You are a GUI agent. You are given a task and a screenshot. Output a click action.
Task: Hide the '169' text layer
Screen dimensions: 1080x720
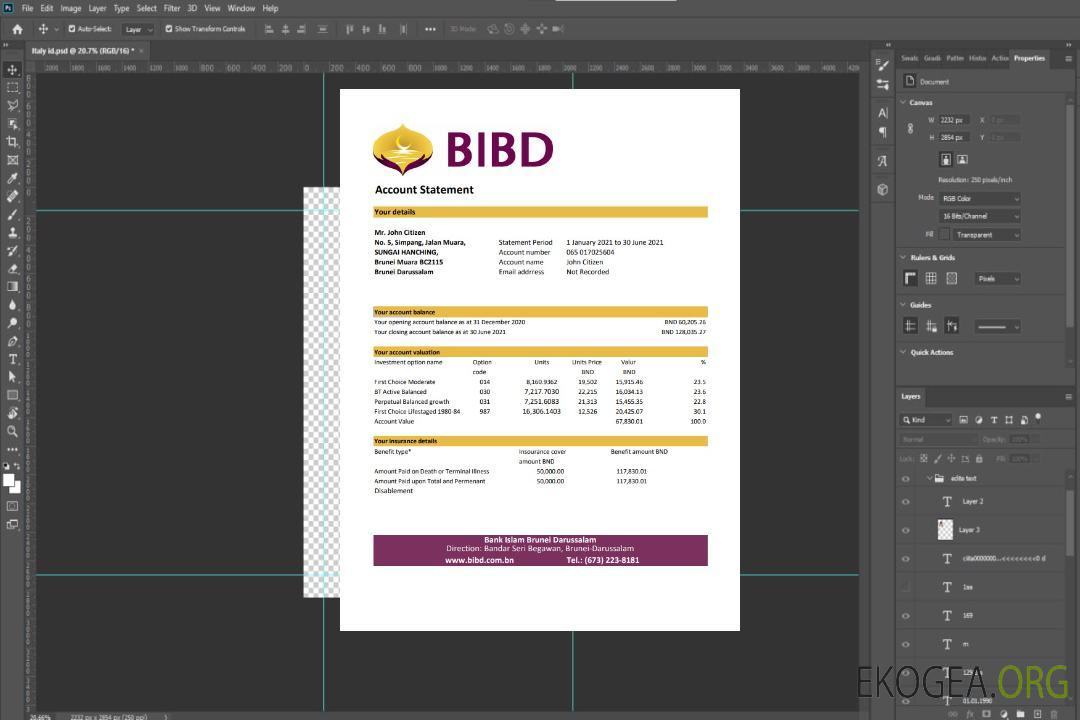point(906,616)
